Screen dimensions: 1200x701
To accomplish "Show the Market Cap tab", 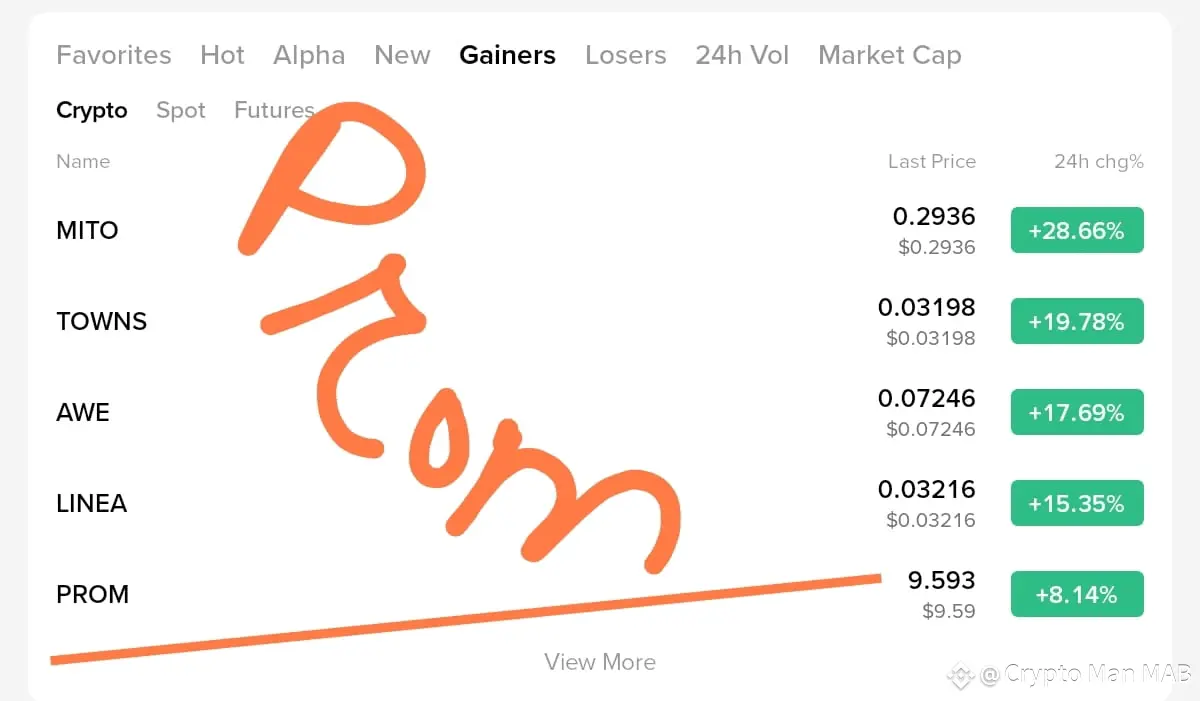I will coord(890,55).
